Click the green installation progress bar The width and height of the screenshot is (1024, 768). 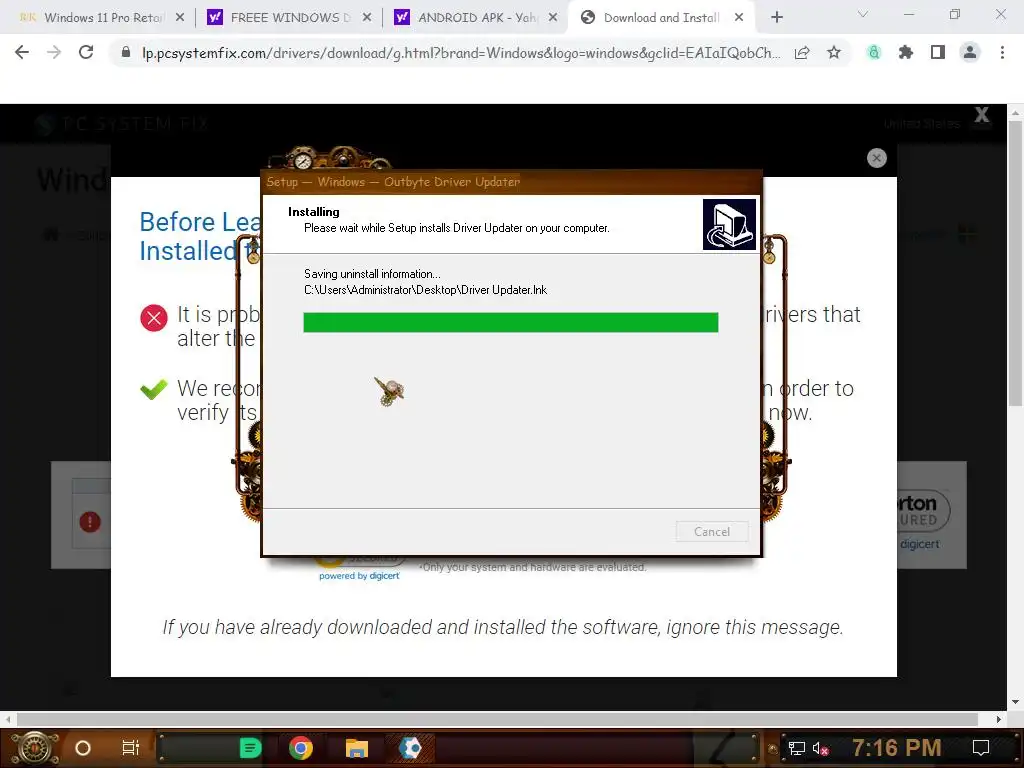(x=511, y=322)
